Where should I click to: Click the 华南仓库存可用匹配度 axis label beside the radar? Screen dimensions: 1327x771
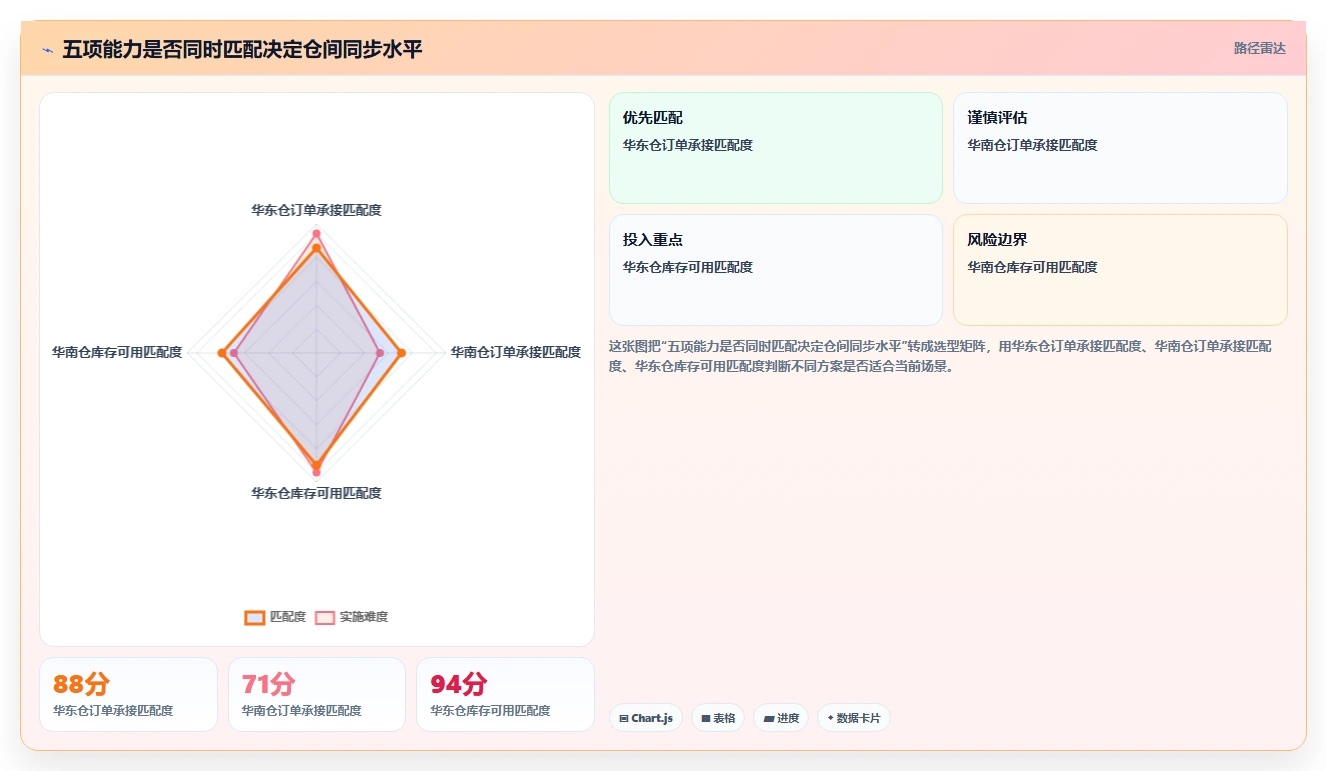[x=117, y=352]
